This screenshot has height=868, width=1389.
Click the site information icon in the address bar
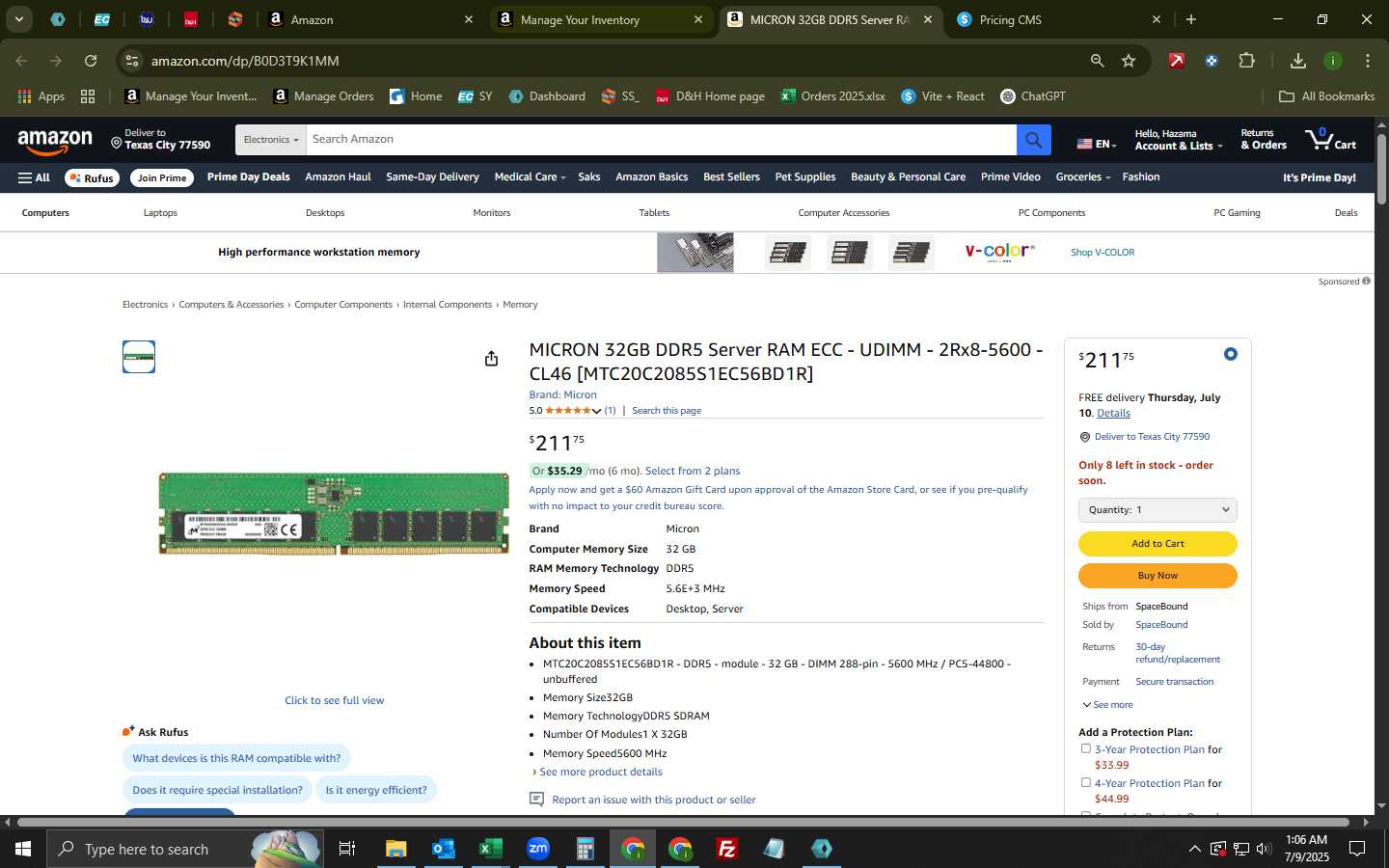(132, 61)
